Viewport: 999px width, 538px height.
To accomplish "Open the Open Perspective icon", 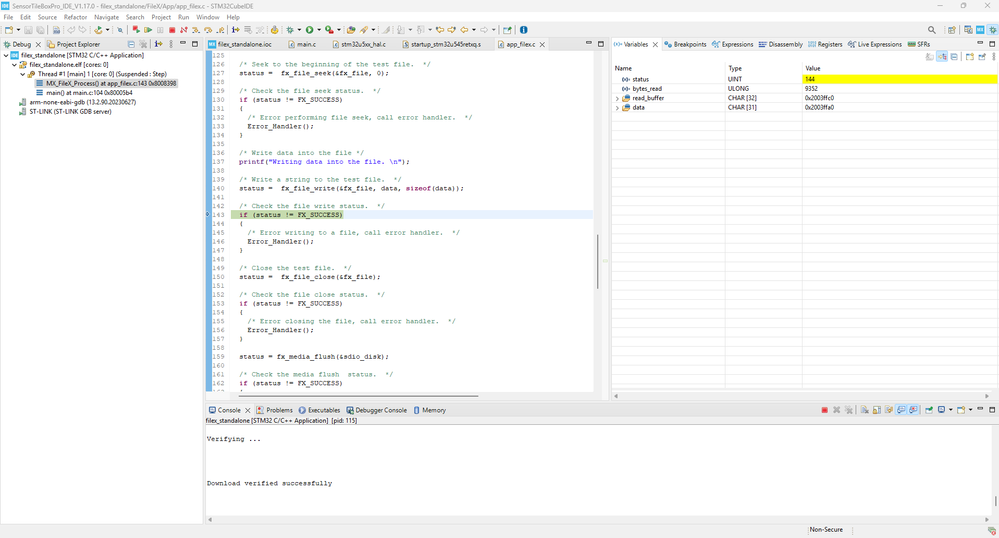I will pos(952,29).
